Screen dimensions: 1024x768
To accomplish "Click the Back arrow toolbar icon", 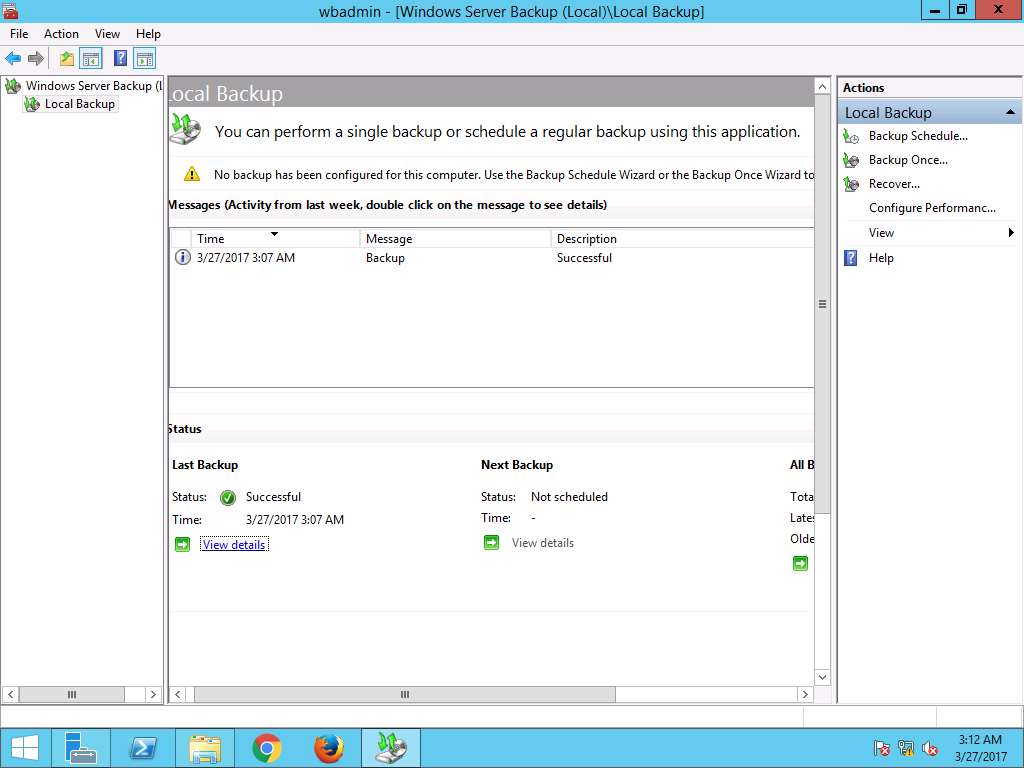I will click(13, 59).
